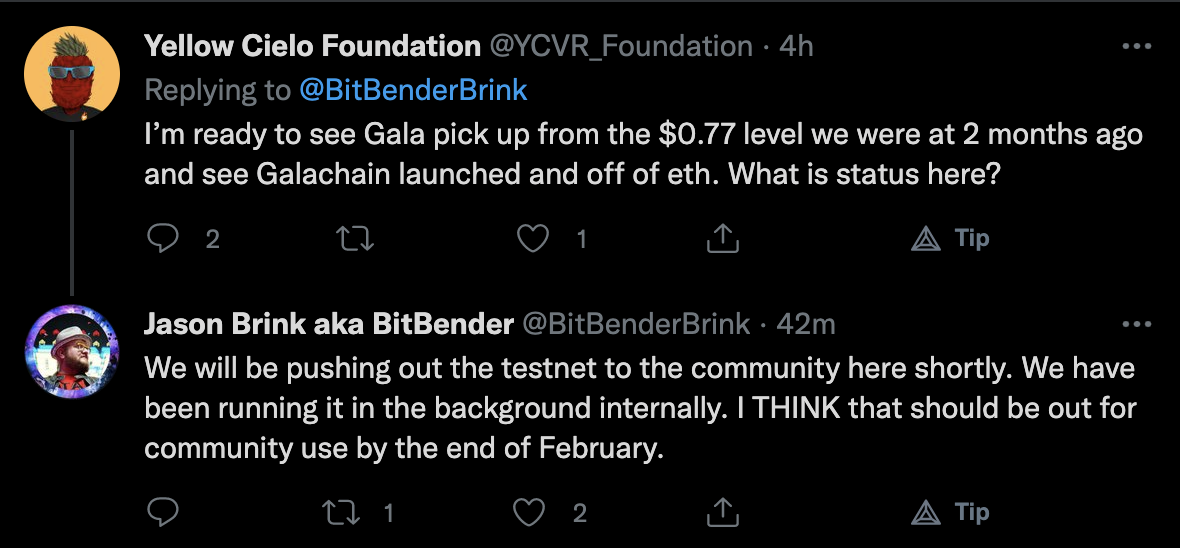Open the @BitBenderBrink mention link
Image resolution: width=1180 pixels, height=548 pixels.
tap(413, 91)
